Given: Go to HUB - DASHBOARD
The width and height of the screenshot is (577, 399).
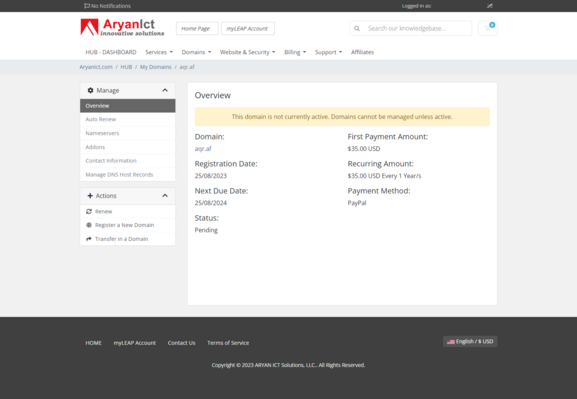Looking at the screenshot, I should point(111,52).
